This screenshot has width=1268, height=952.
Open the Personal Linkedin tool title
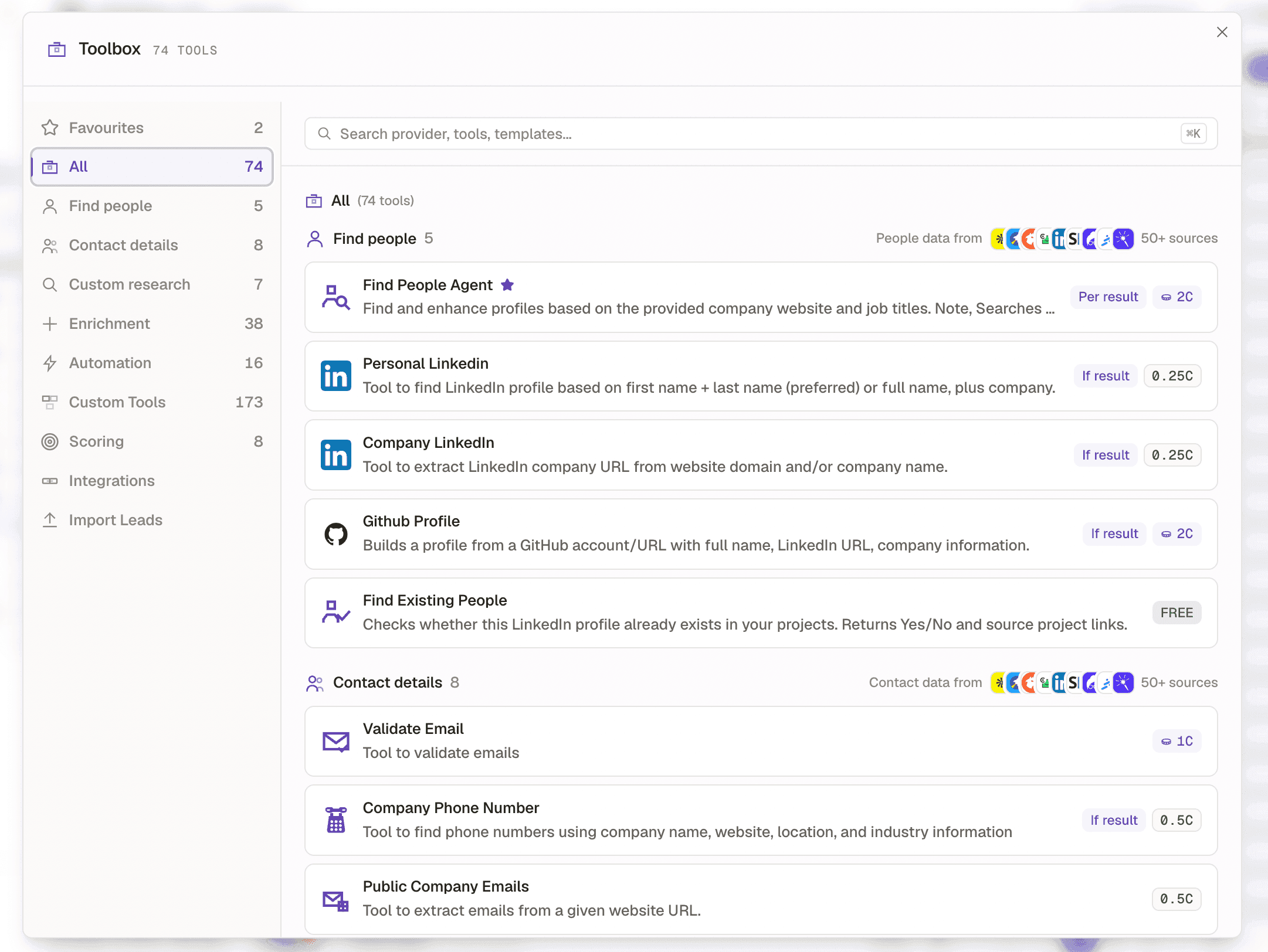point(425,363)
